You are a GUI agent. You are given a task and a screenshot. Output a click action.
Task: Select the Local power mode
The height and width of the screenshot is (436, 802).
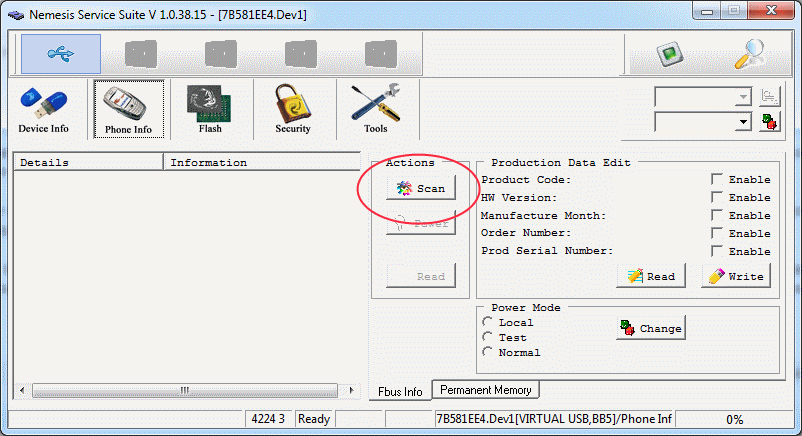point(487,322)
